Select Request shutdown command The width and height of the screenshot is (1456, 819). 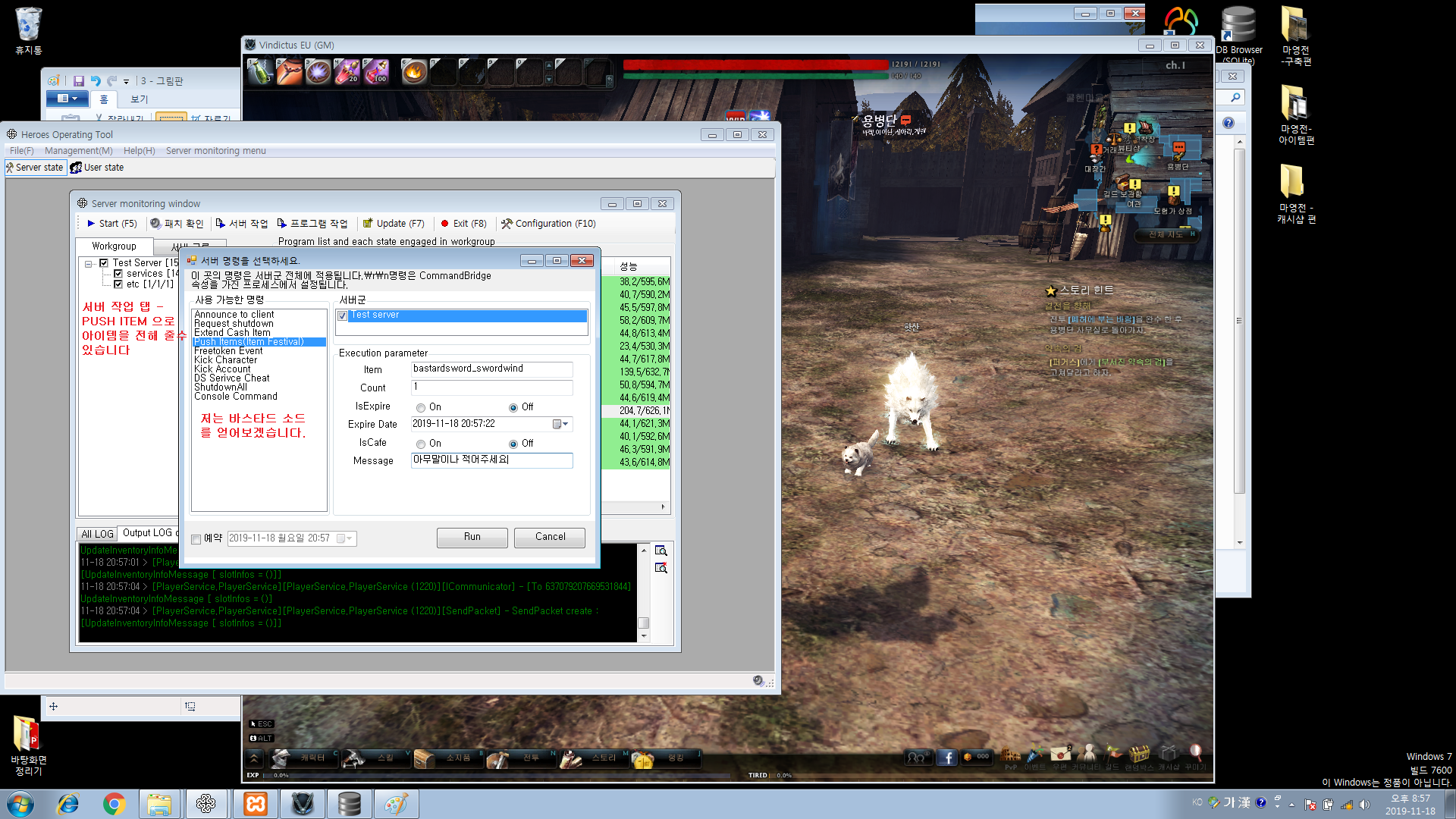(x=234, y=324)
